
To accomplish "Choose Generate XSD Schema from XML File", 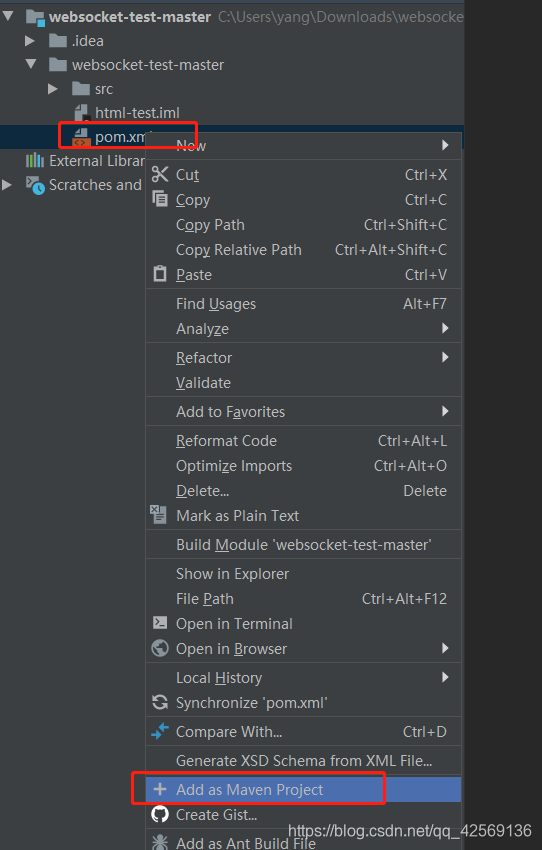I will (x=304, y=760).
